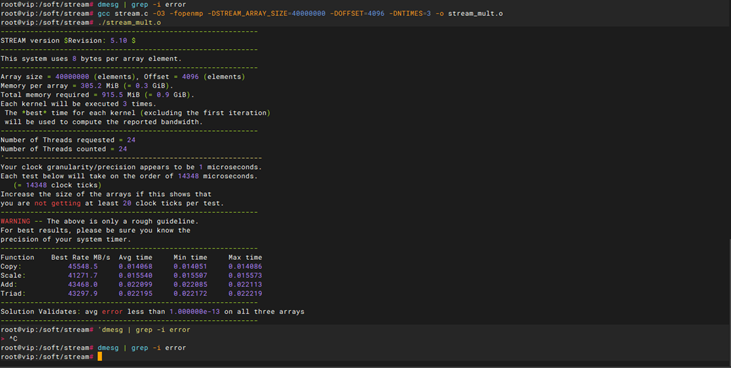
Task: Click the Total memory required 915.5 MiB value
Action: point(121,95)
